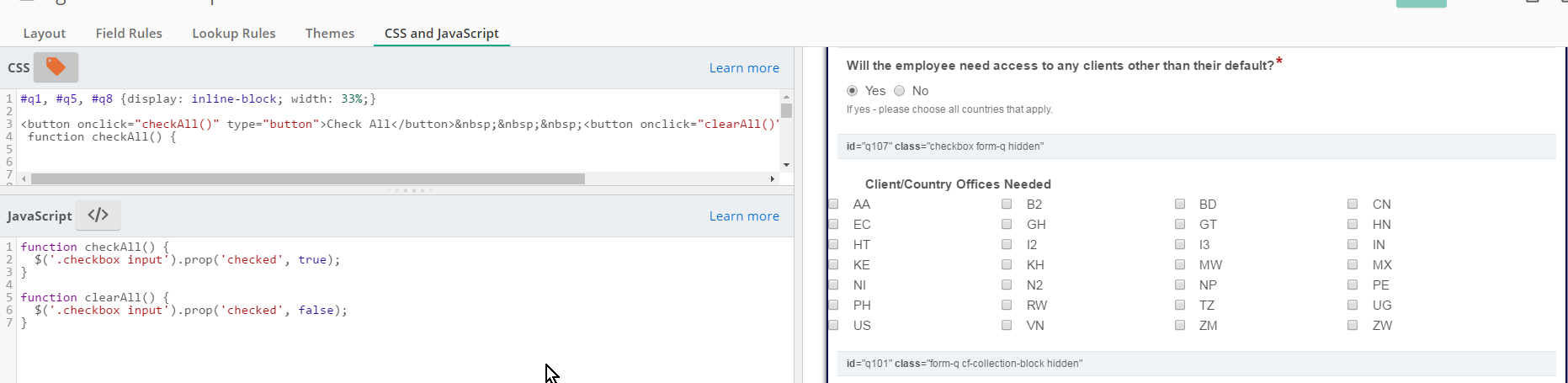The width and height of the screenshot is (1568, 383).
Task: Select the No radio button
Action: 900,91
